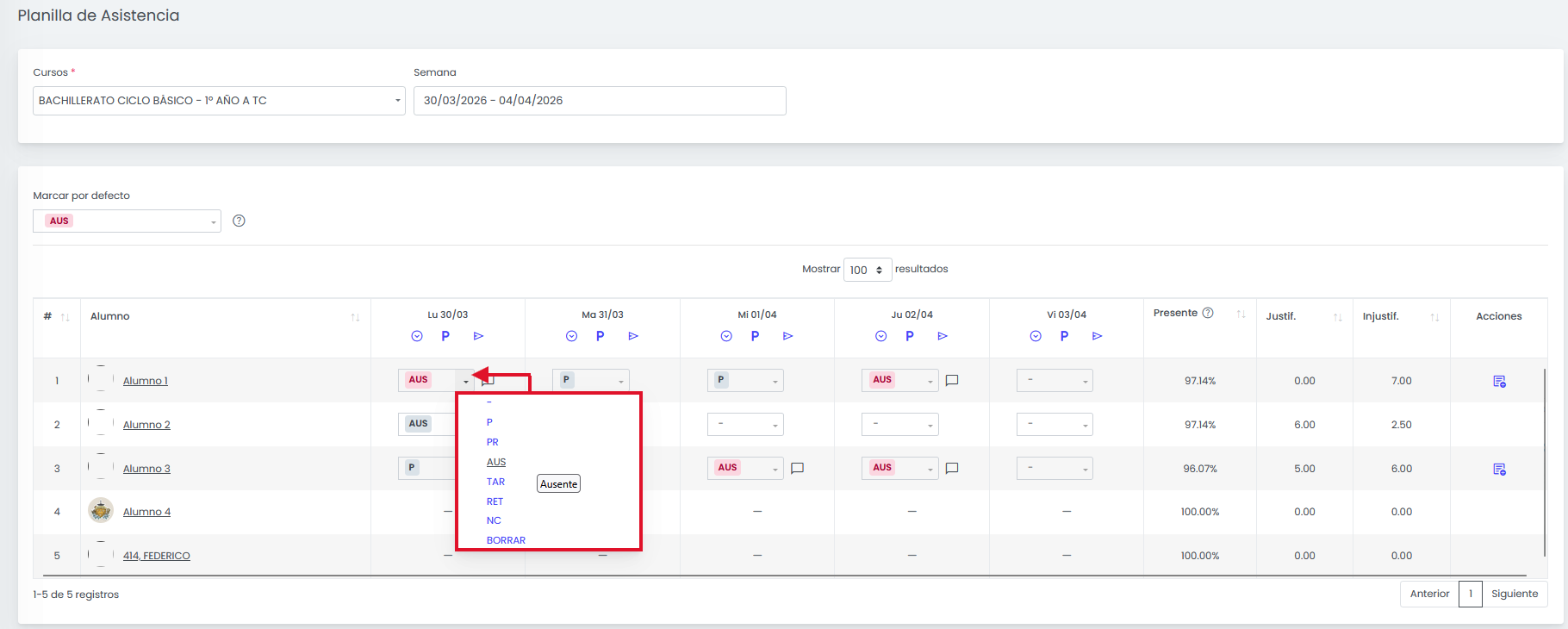Choose AUS in the attendance option list
Screen dimensions: 1568x629
point(496,462)
